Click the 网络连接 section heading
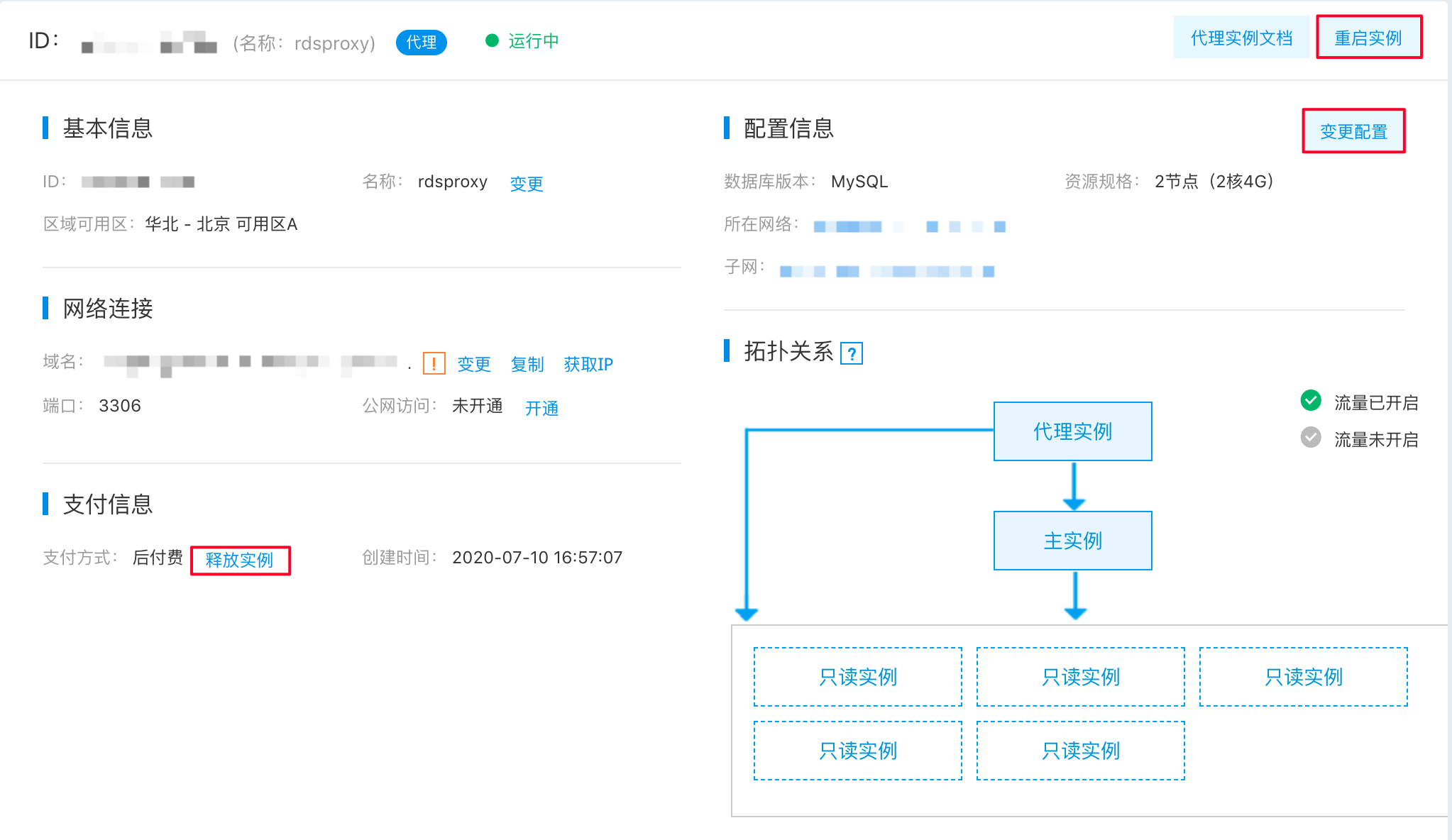Image resolution: width=1452 pixels, height=840 pixels. [x=108, y=309]
